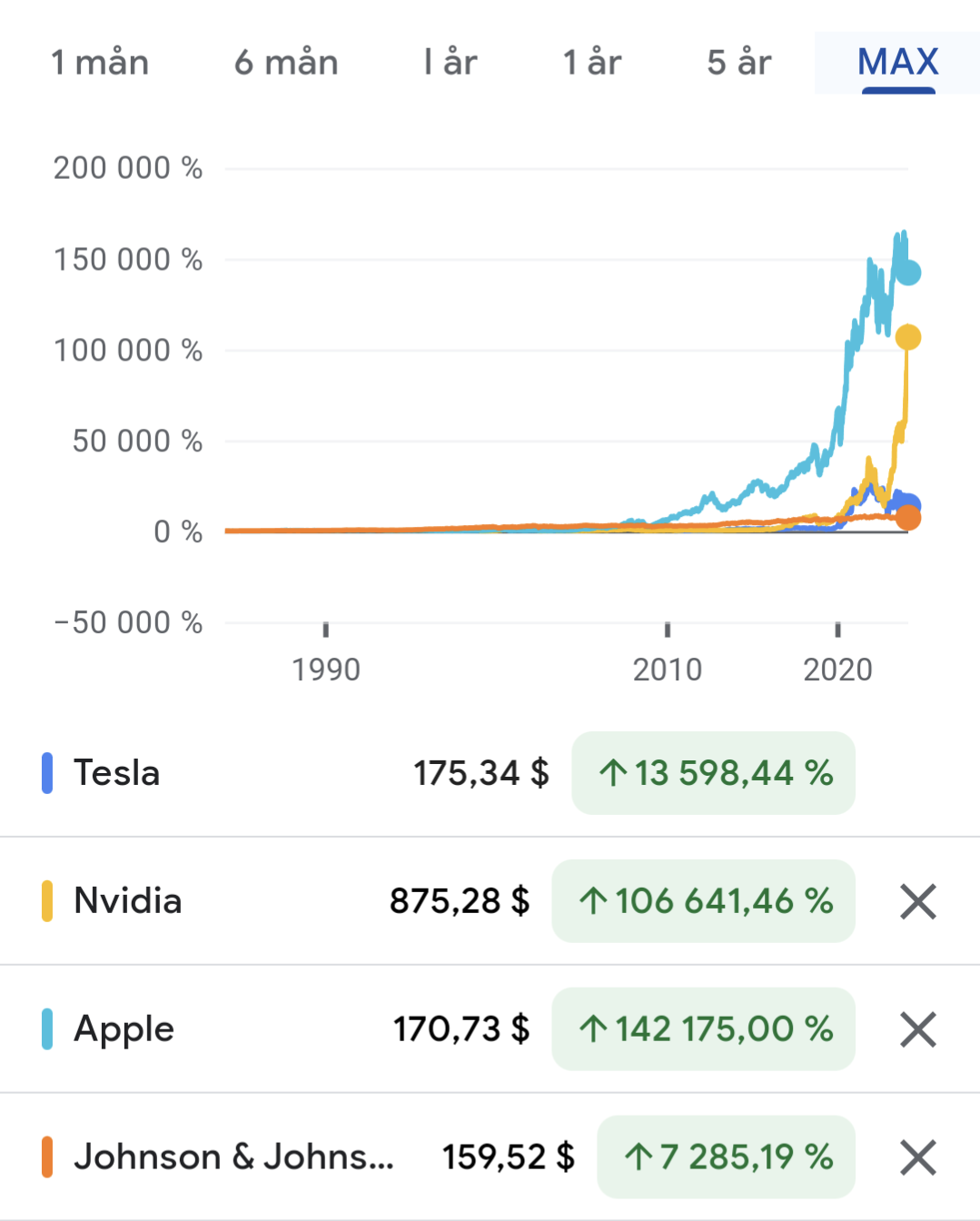
Task: Click Johnson & Johnson's 7 285,19 % badge
Action: click(x=727, y=1157)
